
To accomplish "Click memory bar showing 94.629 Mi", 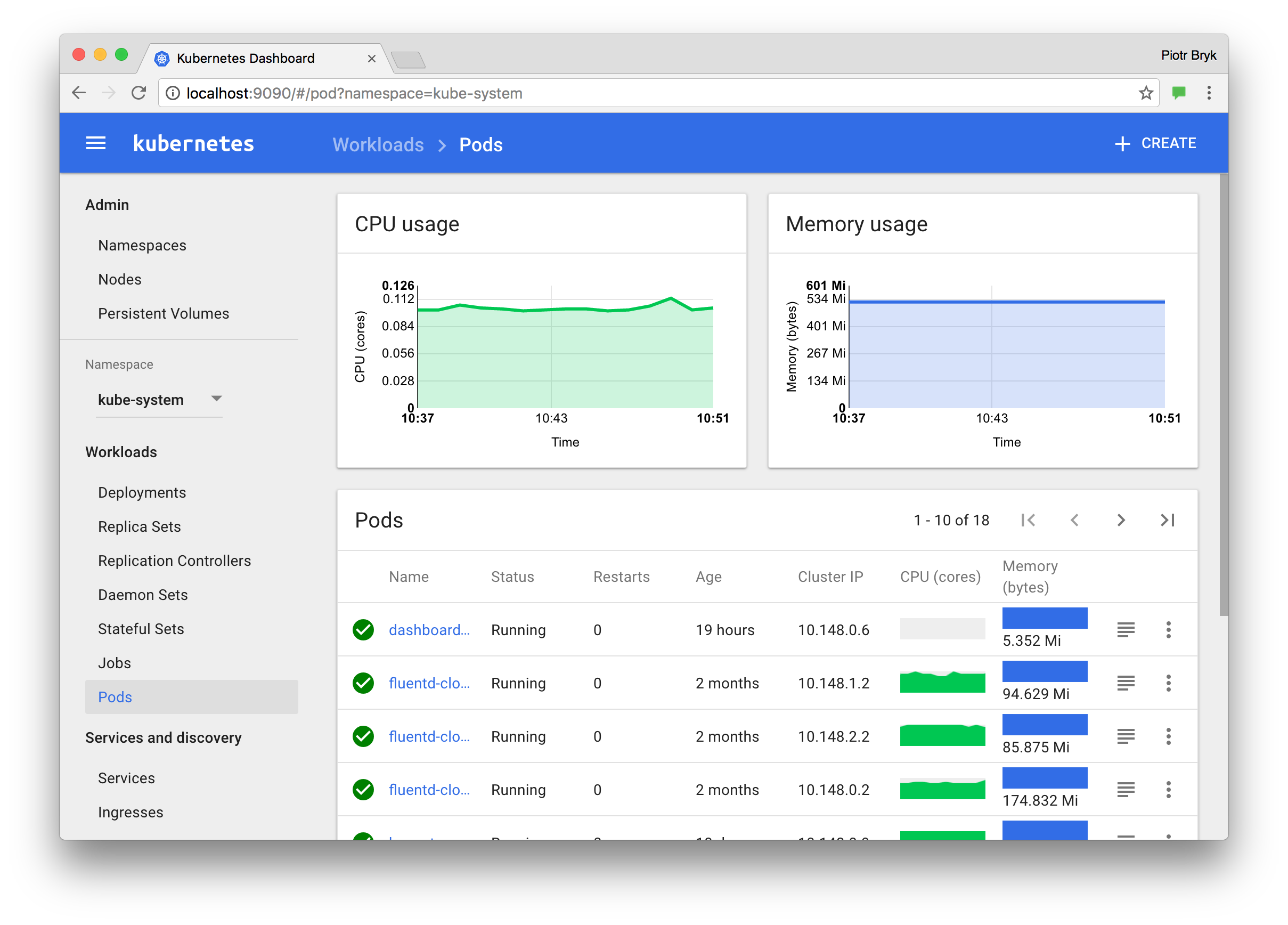I will pos(1045,671).
